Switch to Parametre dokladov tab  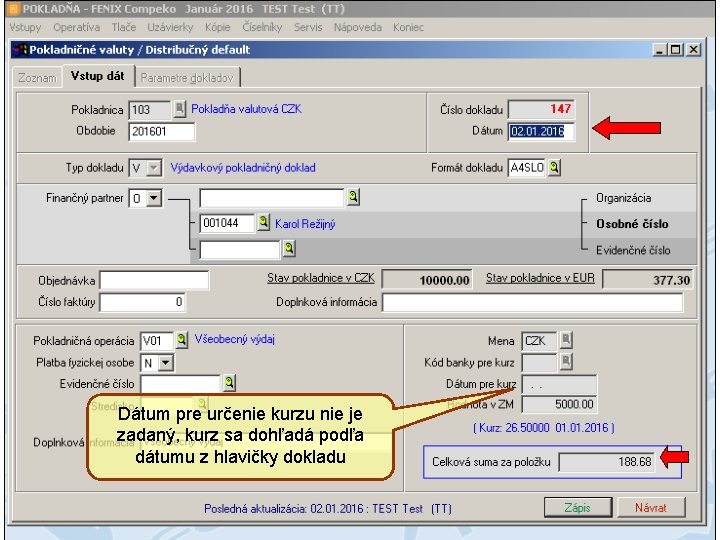pos(187,78)
